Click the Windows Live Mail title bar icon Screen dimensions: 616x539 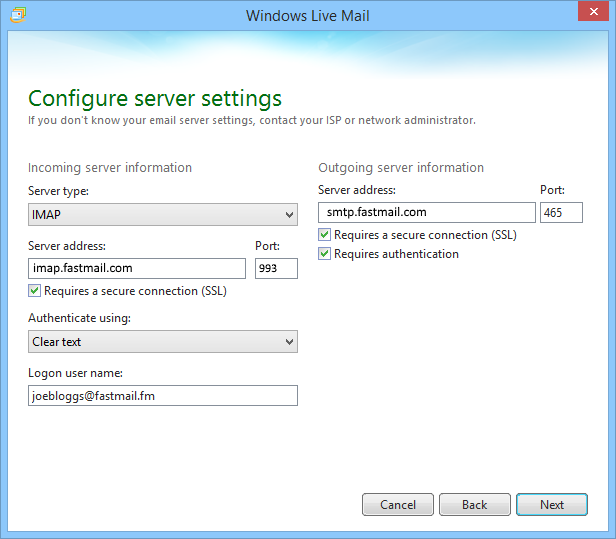[x=18, y=16]
